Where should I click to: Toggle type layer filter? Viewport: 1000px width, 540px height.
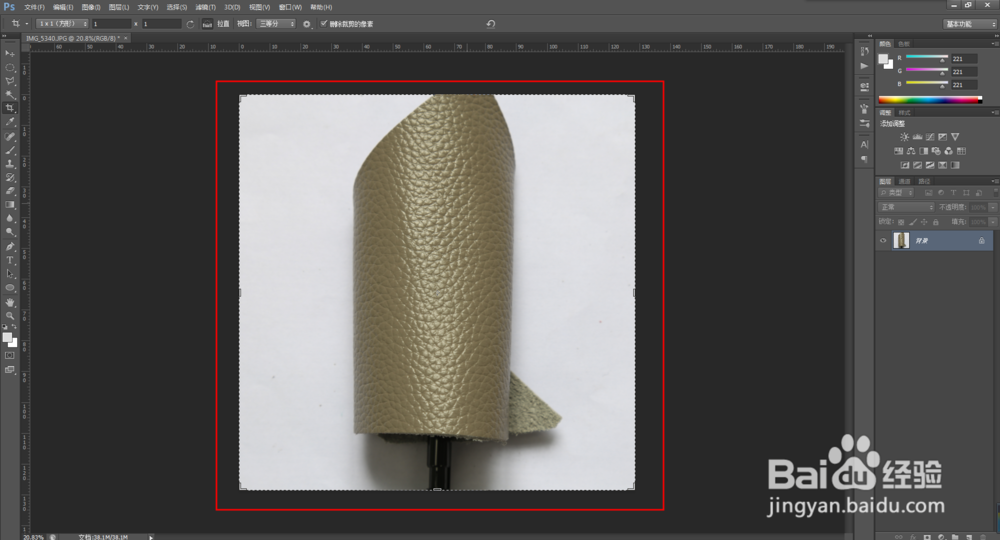click(x=953, y=193)
